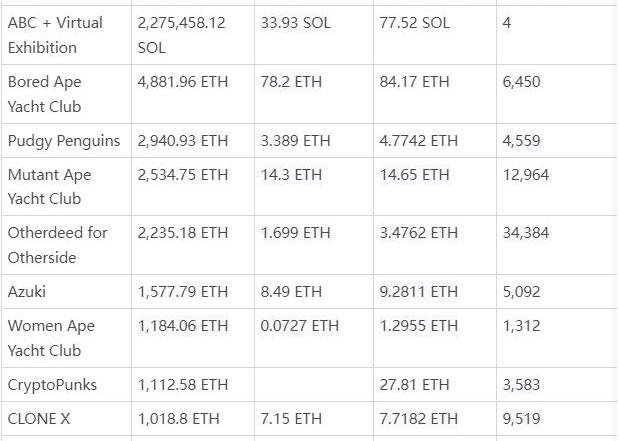Click the Pudgy Penguins collection name
Viewport: 619px width, 441px height.
pos(63,141)
